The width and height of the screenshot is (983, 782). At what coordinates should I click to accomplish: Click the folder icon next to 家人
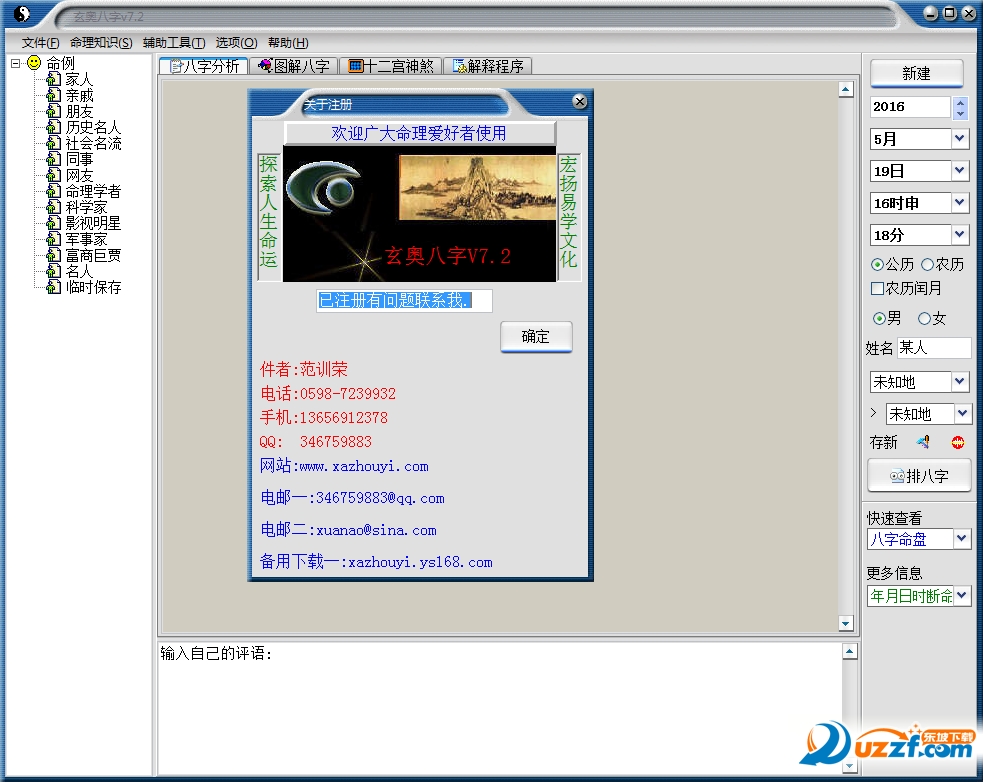coord(54,79)
